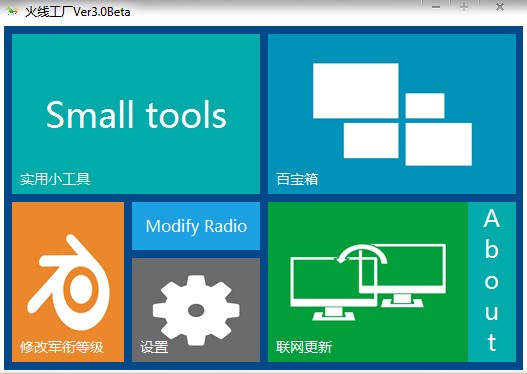Click the 设置 label text

154,347
